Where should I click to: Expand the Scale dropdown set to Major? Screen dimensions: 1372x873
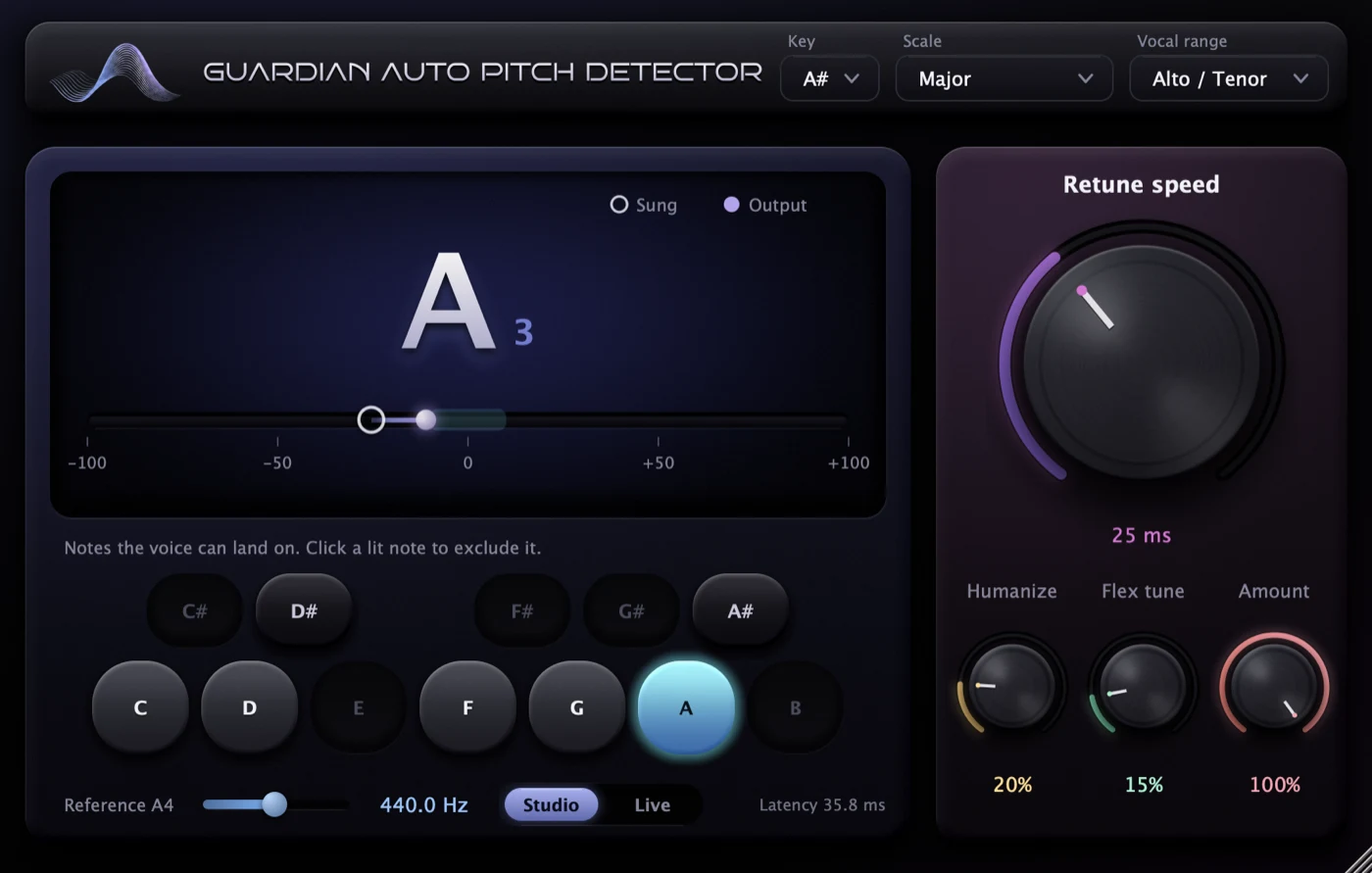(x=1004, y=78)
